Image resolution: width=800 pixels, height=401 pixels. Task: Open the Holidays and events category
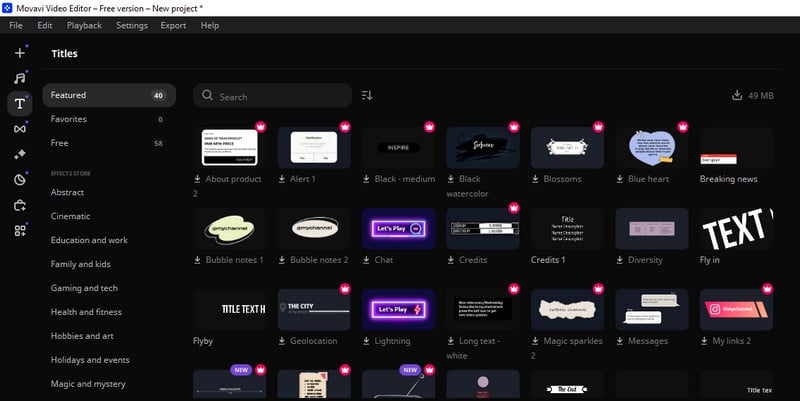(x=90, y=360)
